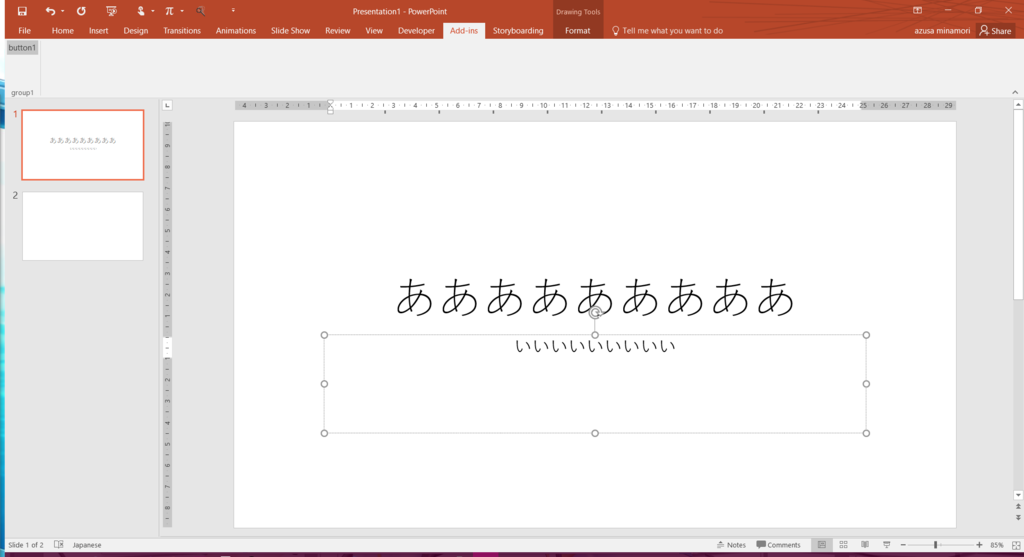Click the button1 add-in button
This screenshot has width=1024, height=557.
22,48
